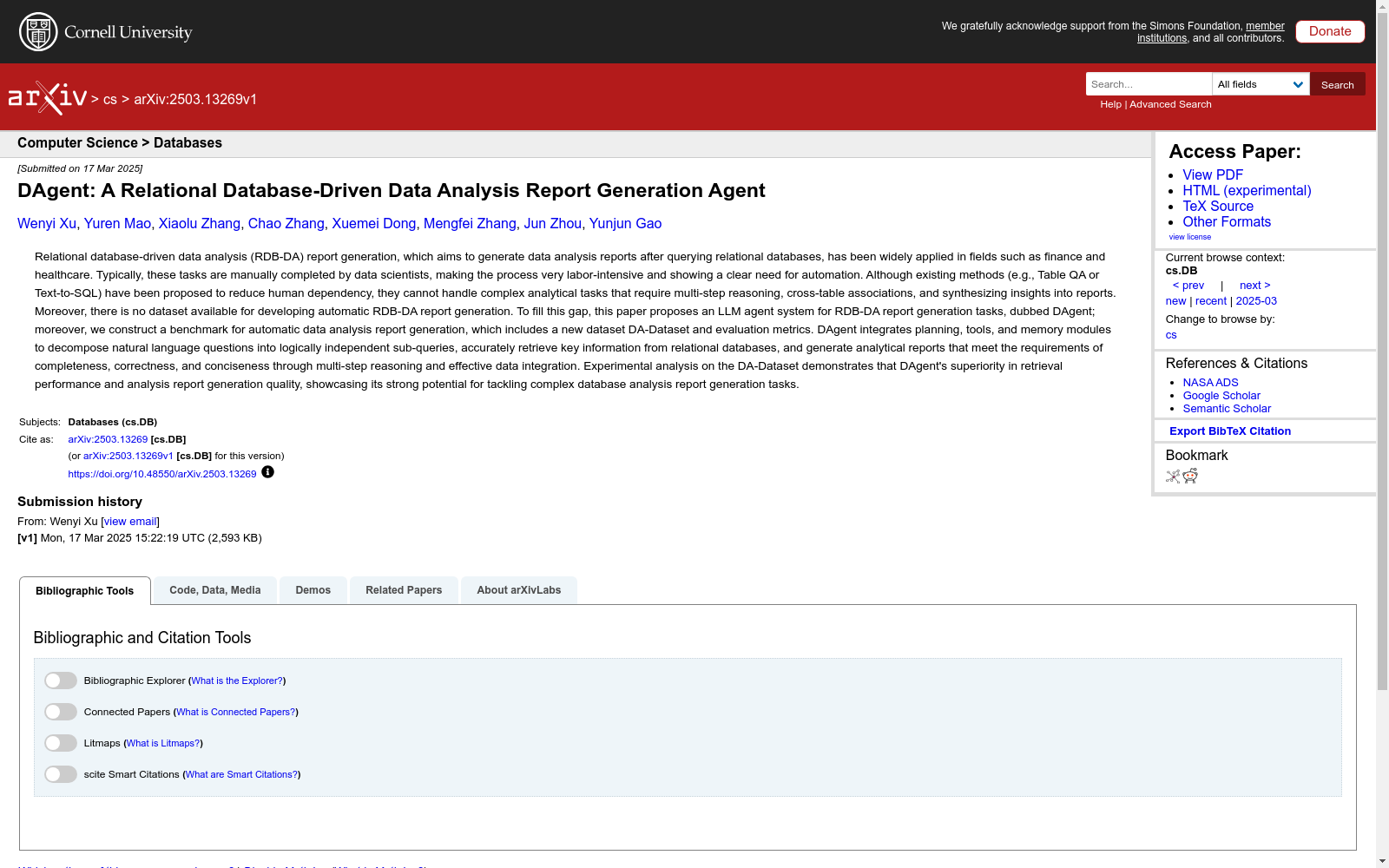Bookmark paper on Reddit icon
The height and width of the screenshot is (868, 1389).
pos(1190,476)
